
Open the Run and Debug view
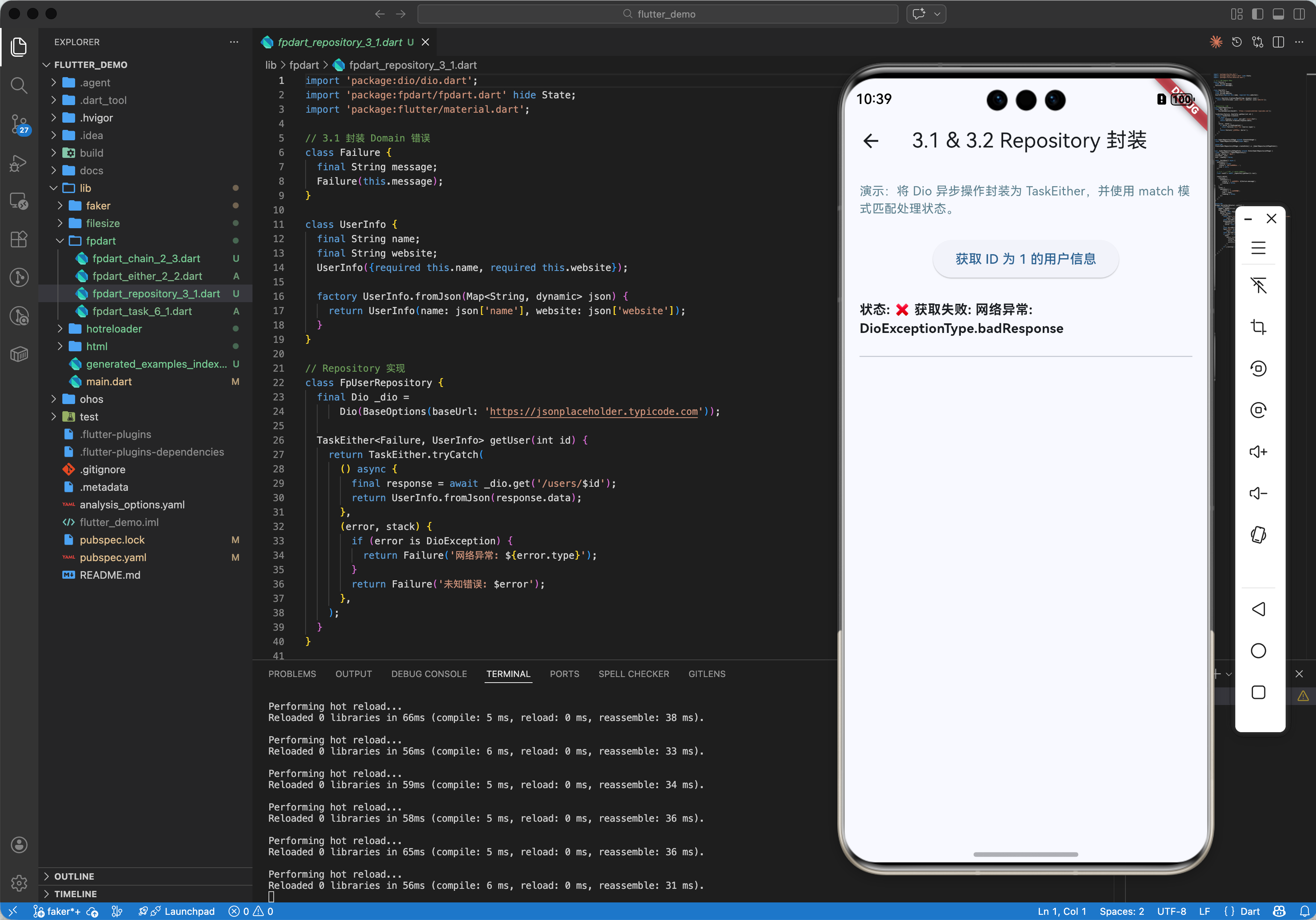(x=19, y=163)
